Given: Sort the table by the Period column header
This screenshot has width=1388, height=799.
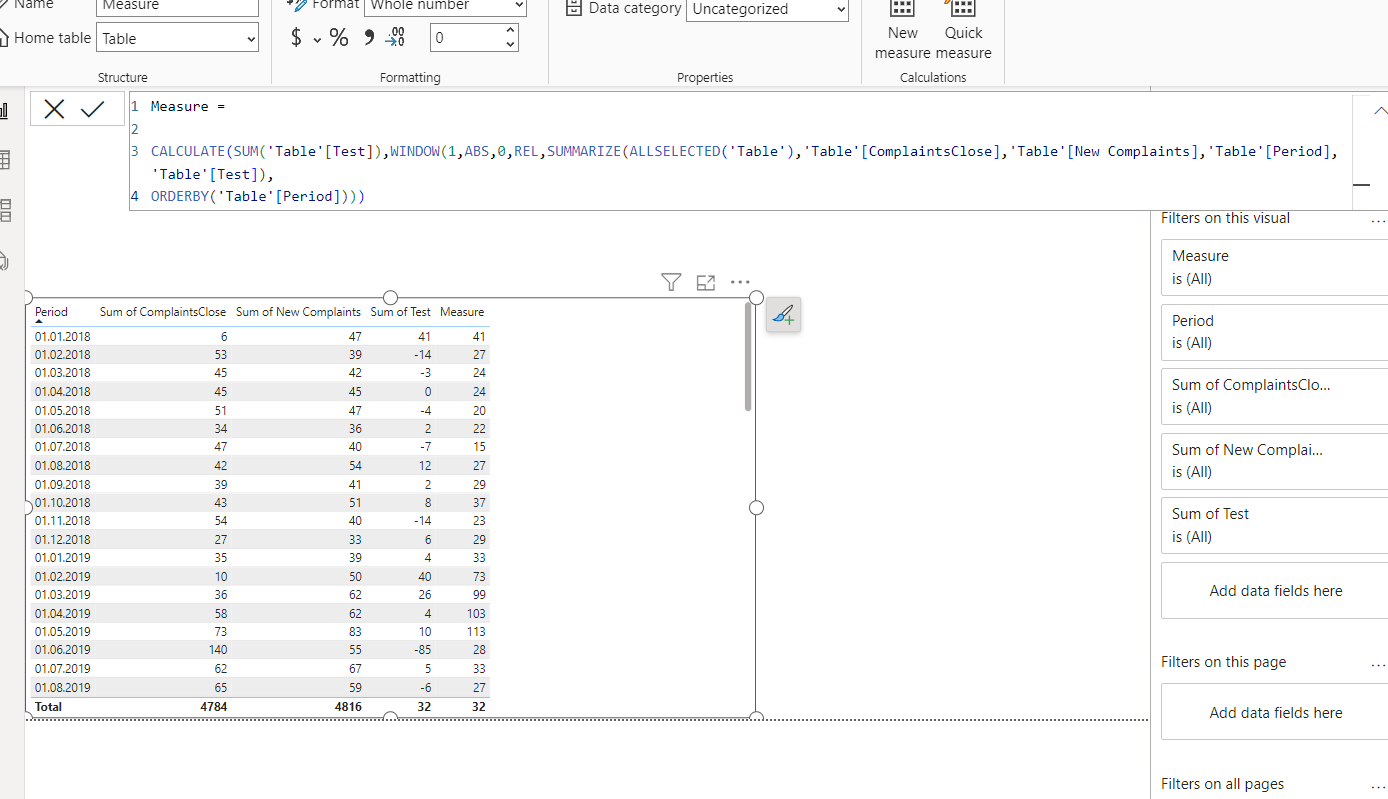Looking at the screenshot, I should coord(52,312).
